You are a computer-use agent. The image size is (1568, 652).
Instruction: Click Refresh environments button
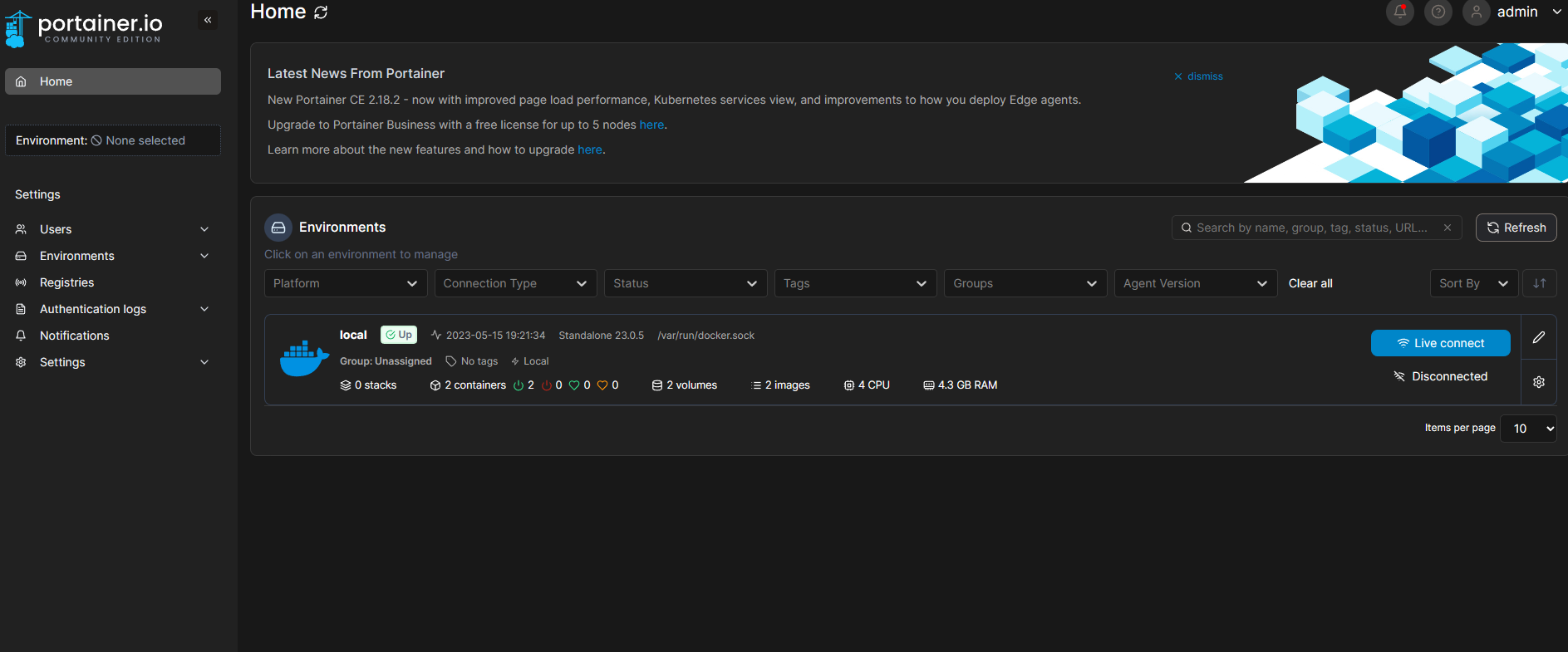[x=1516, y=228]
